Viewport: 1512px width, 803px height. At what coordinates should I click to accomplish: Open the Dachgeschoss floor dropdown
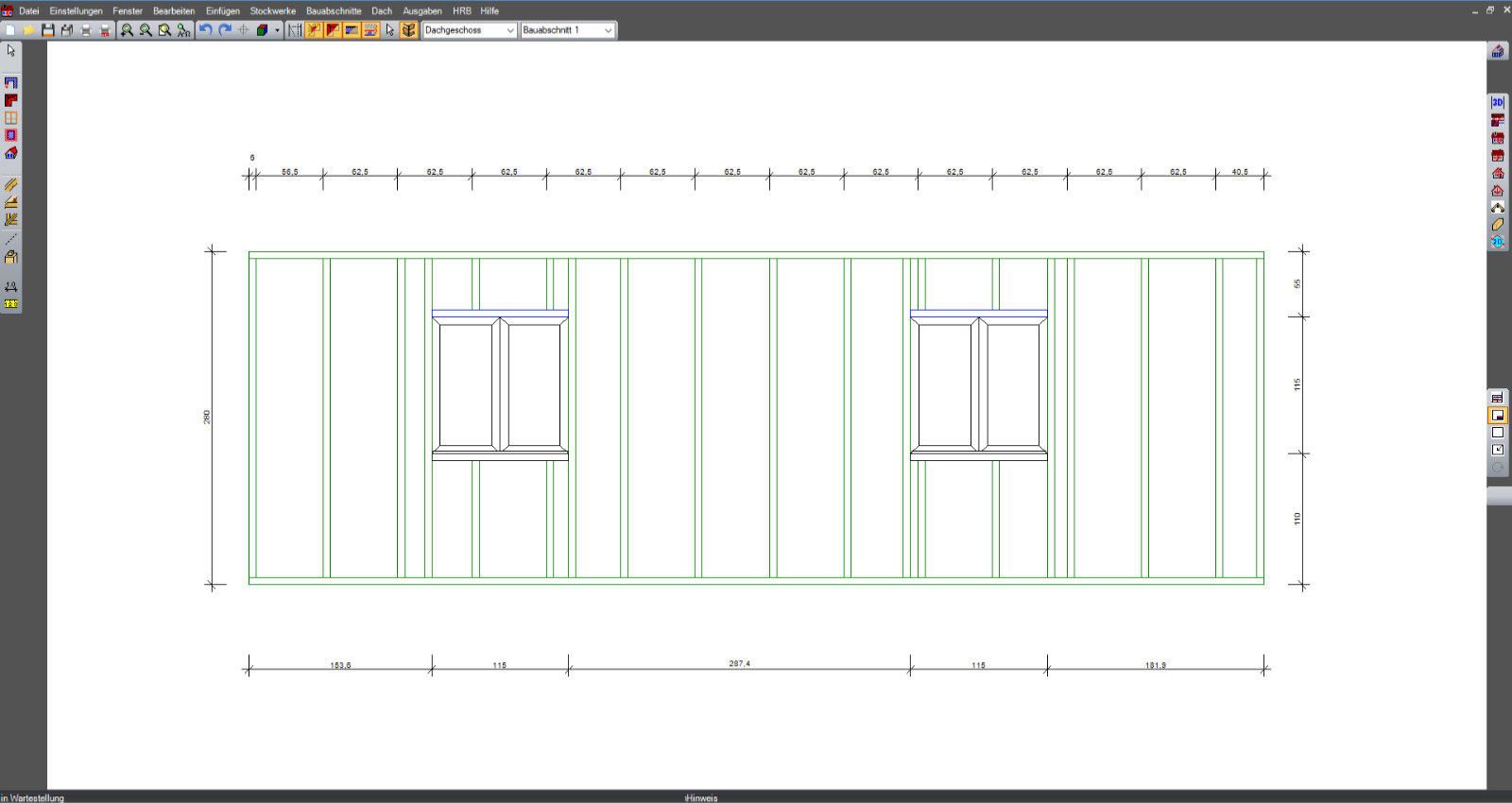(470, 30)
